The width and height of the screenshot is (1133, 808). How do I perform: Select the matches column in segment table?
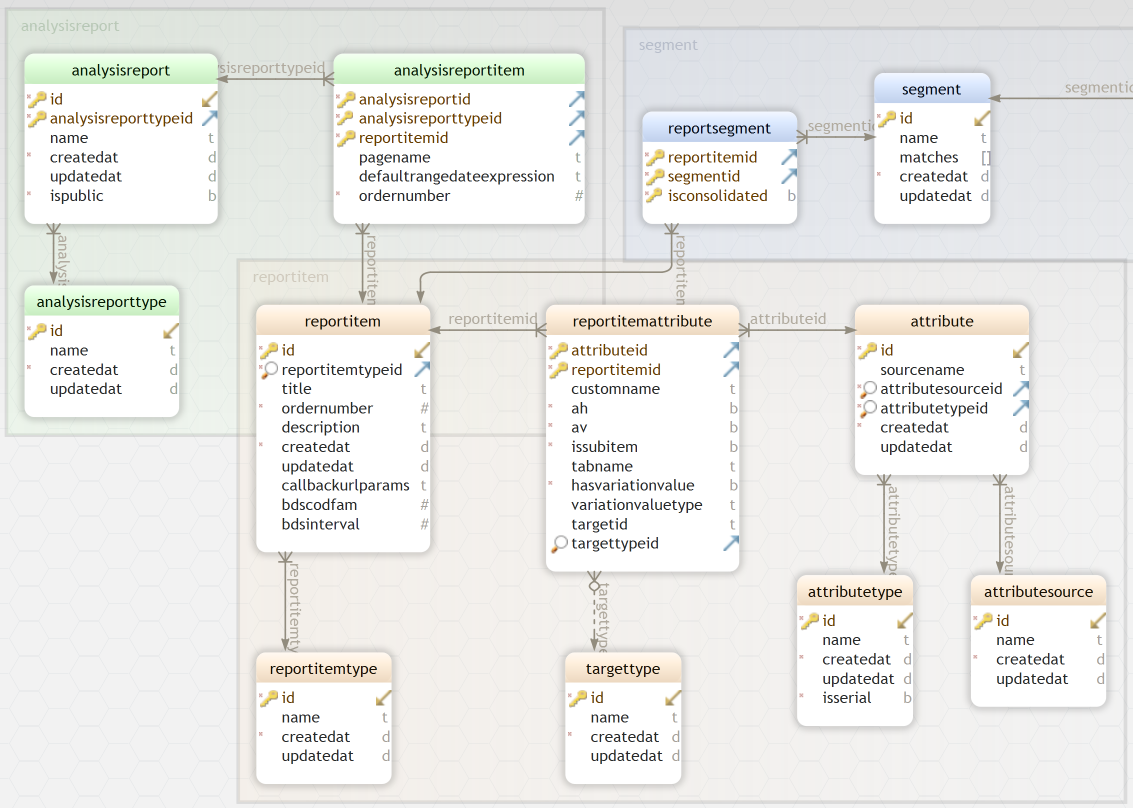(x=928, y=157)
